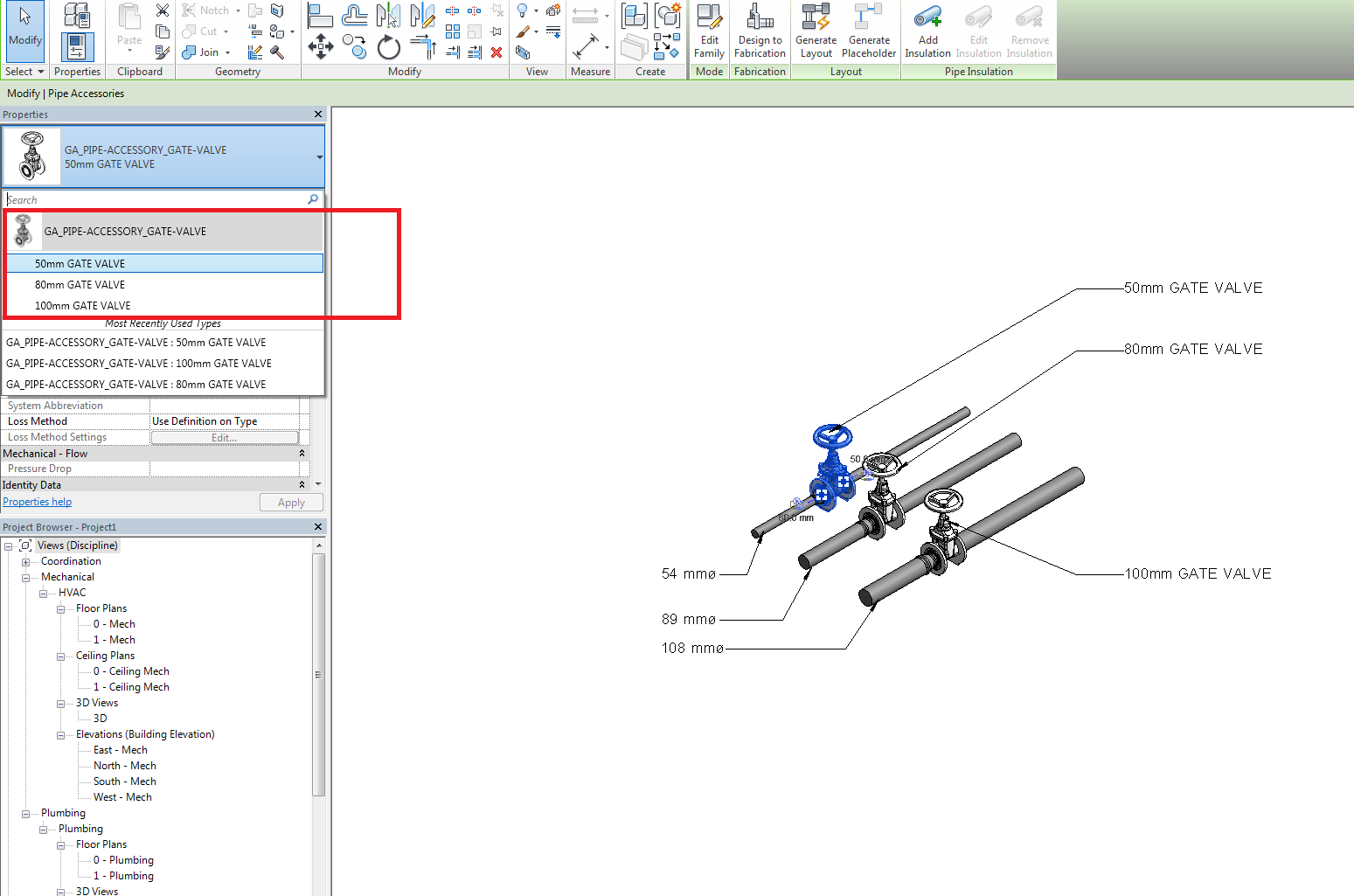Click the Copy icon in Clipboard panel
The height and width of the screenshot is (896, 1354).
coord(163,30)
